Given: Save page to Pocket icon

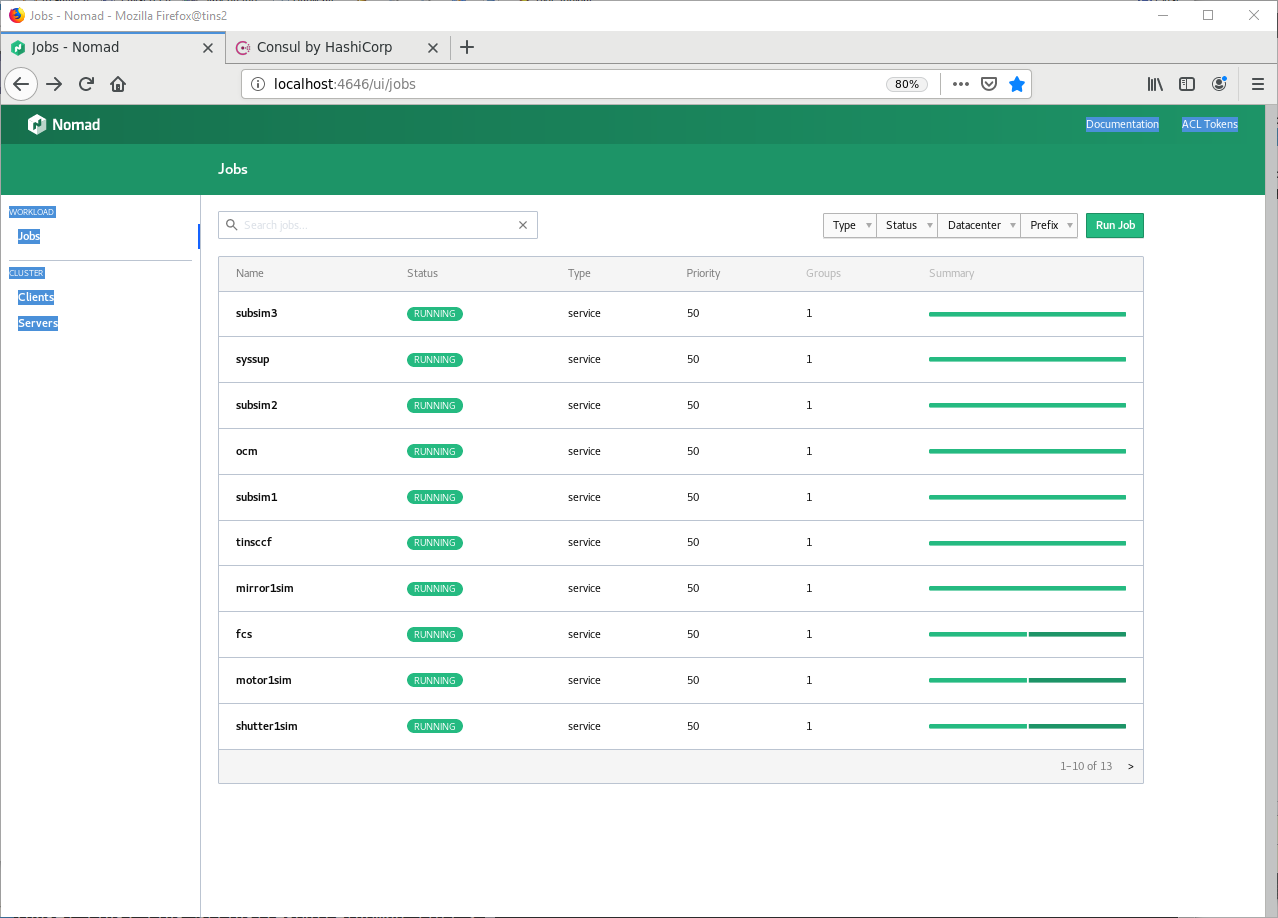Looking at the screenshot, I should (988, 84).
